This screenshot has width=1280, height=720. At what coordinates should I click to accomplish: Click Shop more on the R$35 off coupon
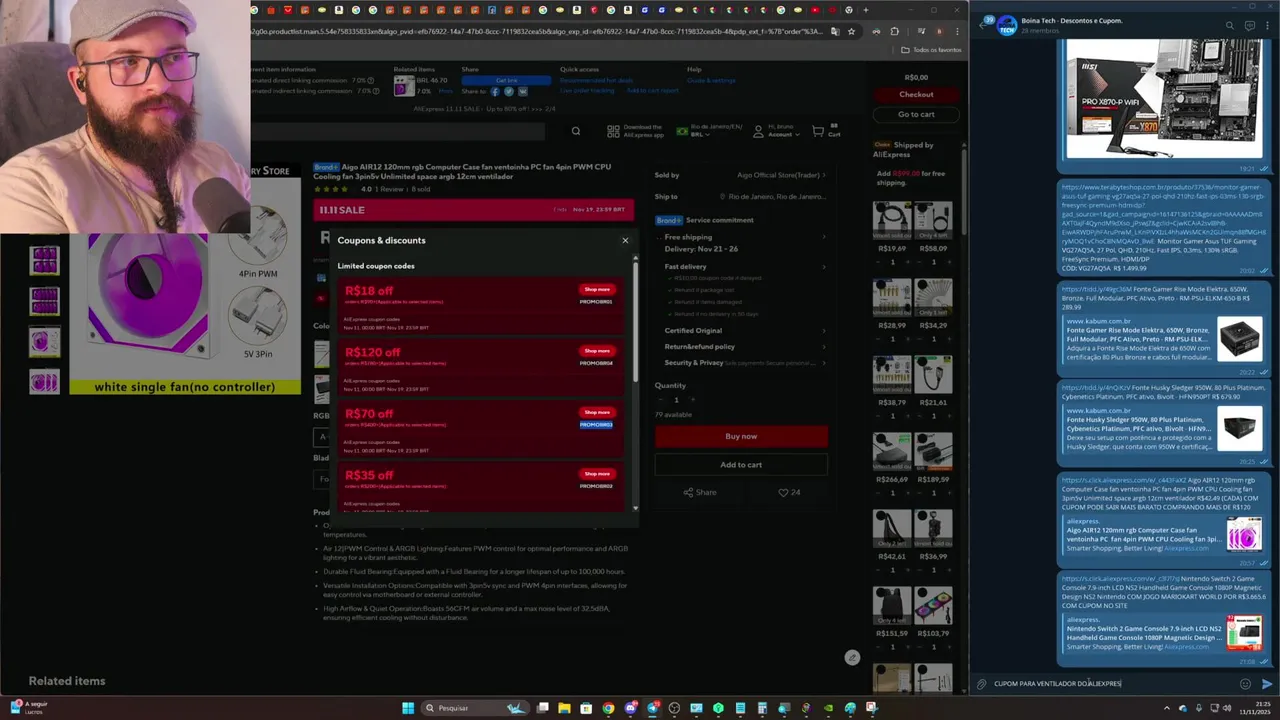[x=597, y=474]
